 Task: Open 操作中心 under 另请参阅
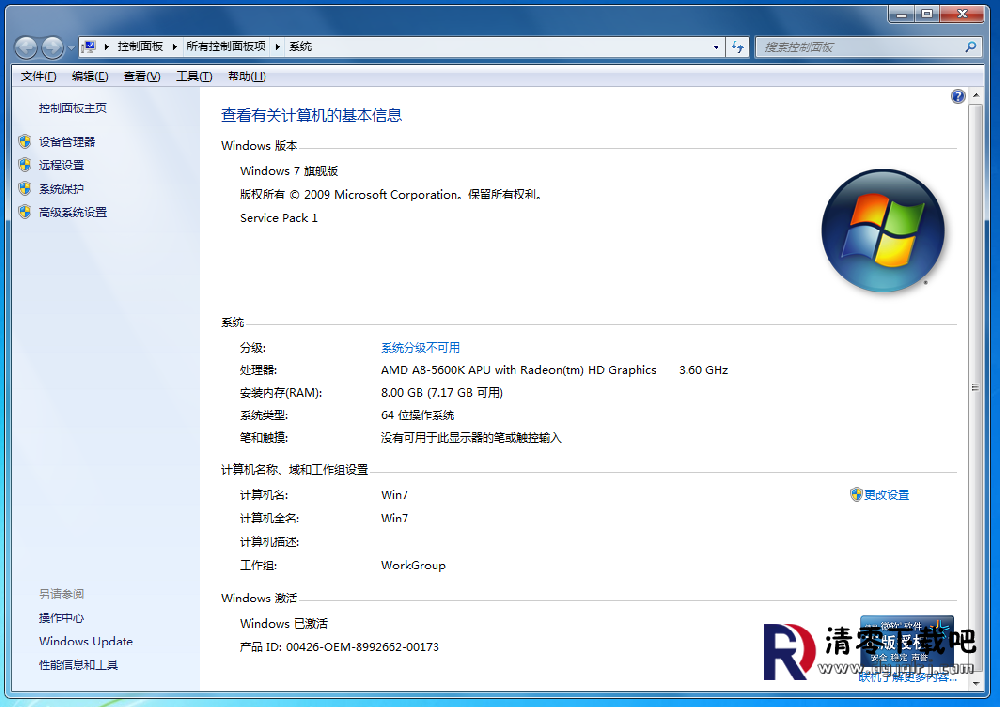click(61, 618)
